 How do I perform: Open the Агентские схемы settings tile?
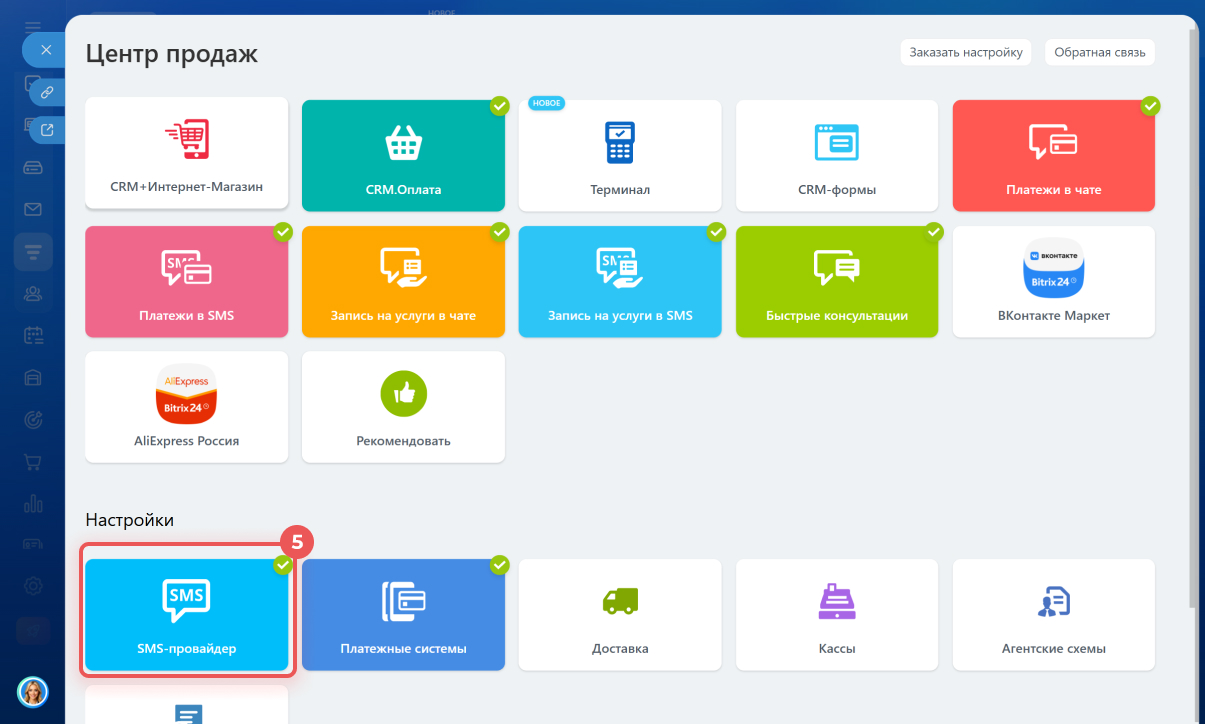tap(1053, 613)
